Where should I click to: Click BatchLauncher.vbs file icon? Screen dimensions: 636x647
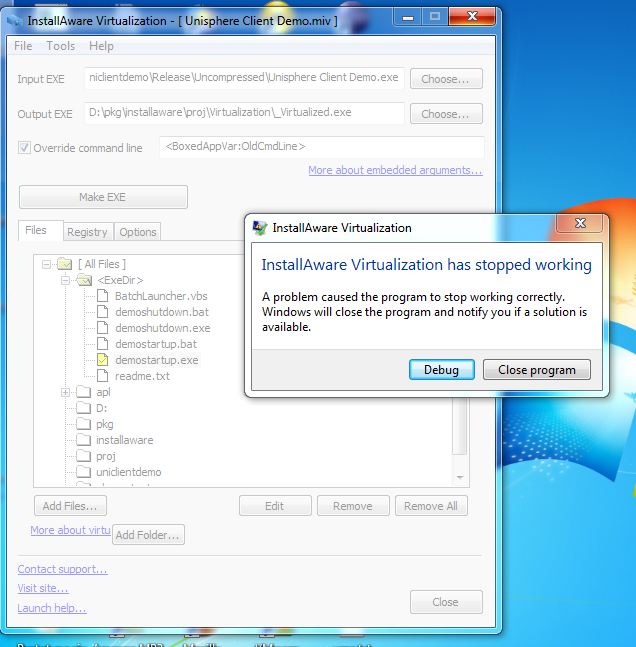[102, 296]
